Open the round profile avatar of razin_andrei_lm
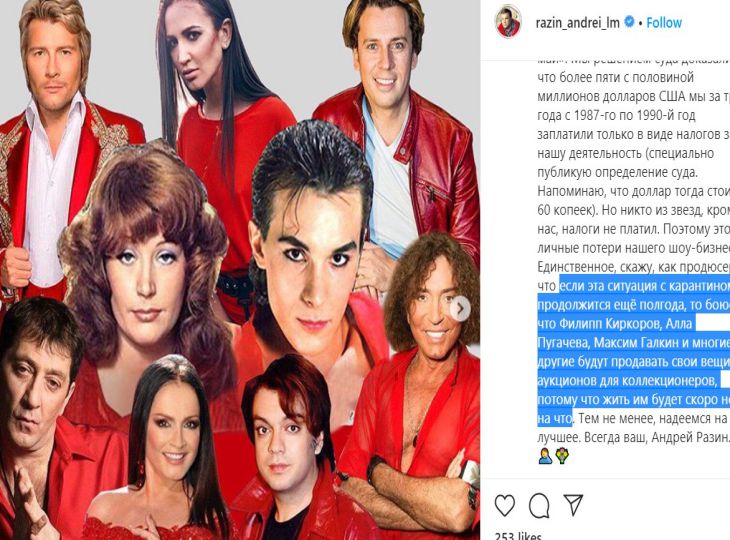The height and width of the screenshot is (540, 730). tap(507, 22)
